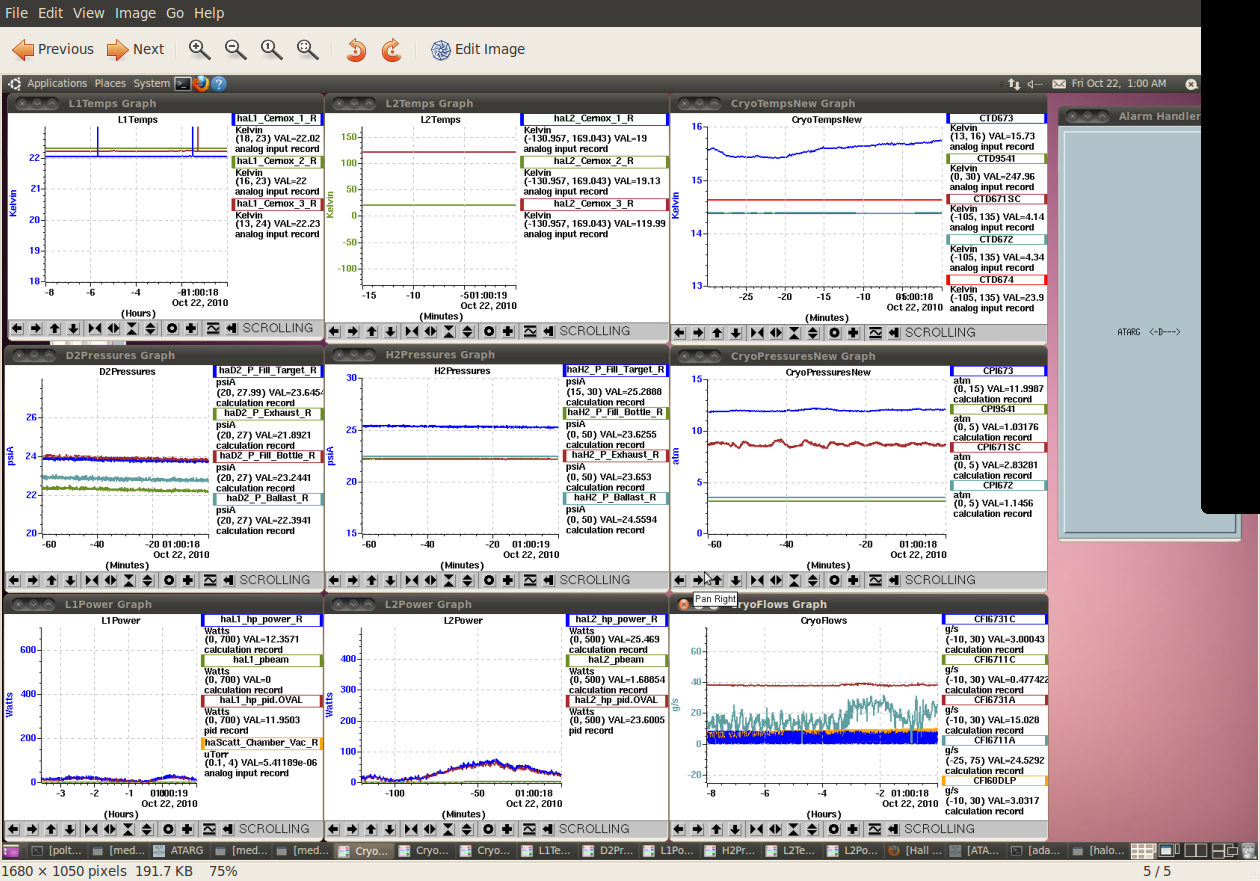Image resolution: width=1260 pixels, height=881 pixels.
Task: Click ATARG entry in Alarm Handler window
Action: coord(1150,332)
